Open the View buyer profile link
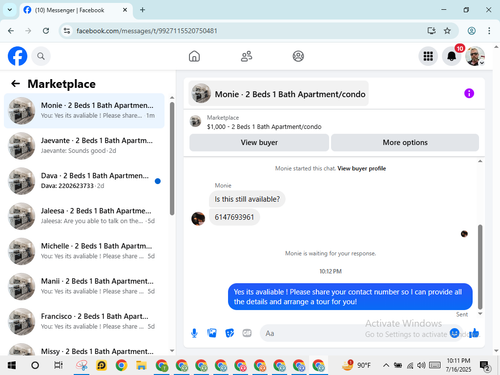 point(361,168)
